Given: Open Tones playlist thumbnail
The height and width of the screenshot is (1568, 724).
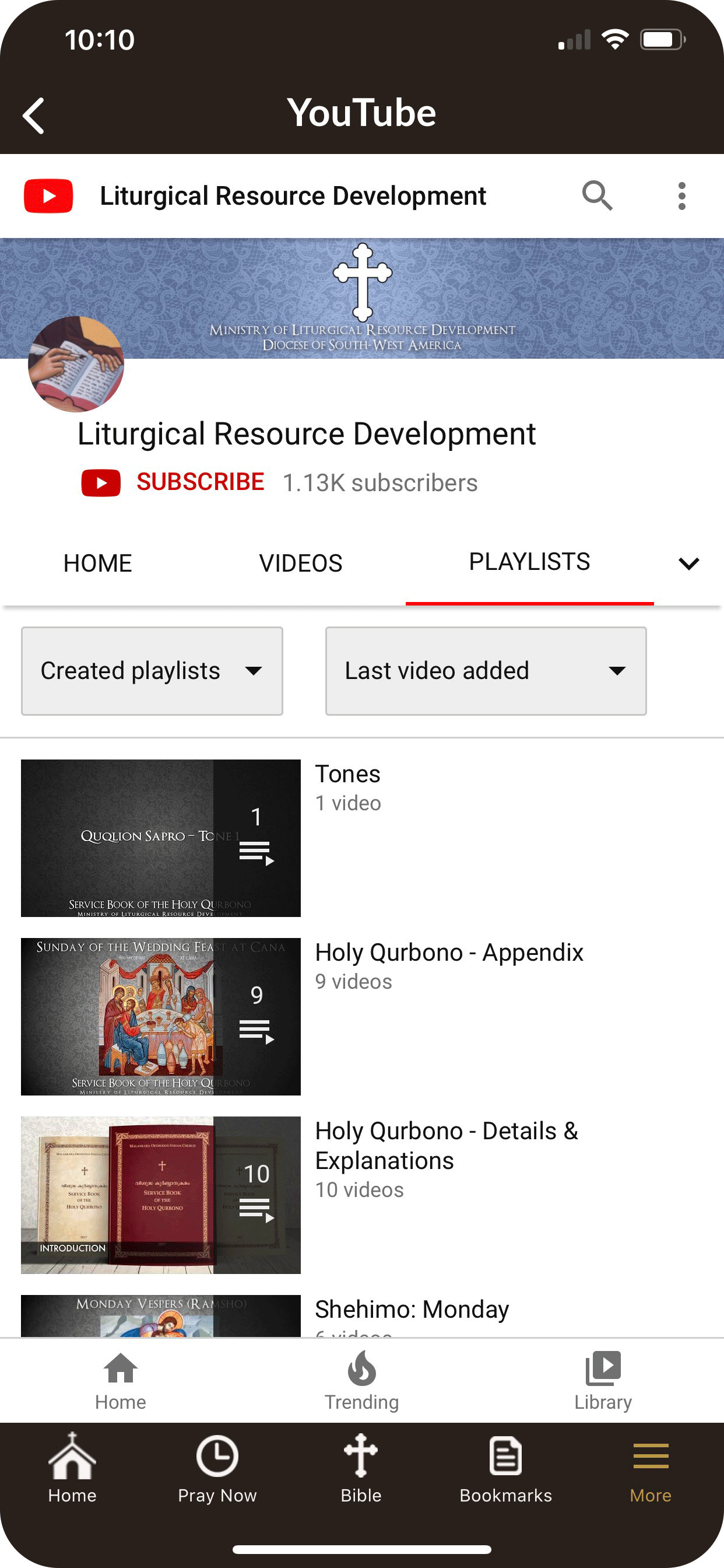Looking at the screenshot, I should [161, 838].
